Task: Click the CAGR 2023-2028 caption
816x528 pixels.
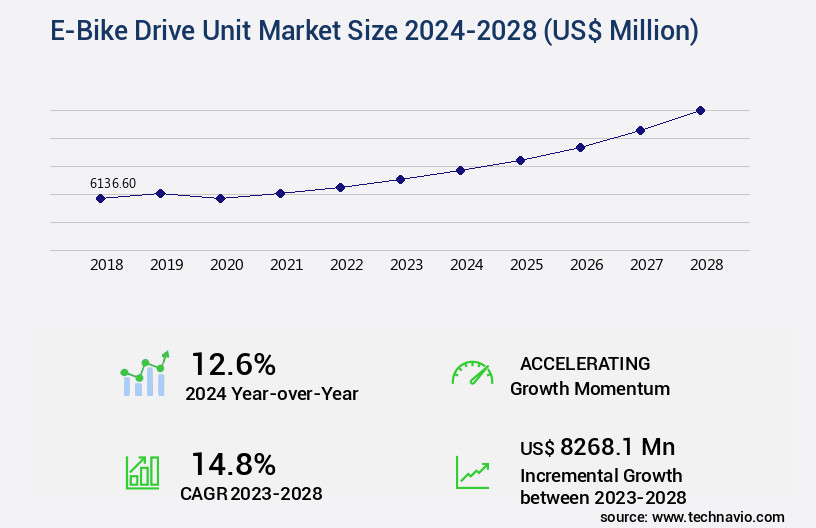Action: [253, 493]
